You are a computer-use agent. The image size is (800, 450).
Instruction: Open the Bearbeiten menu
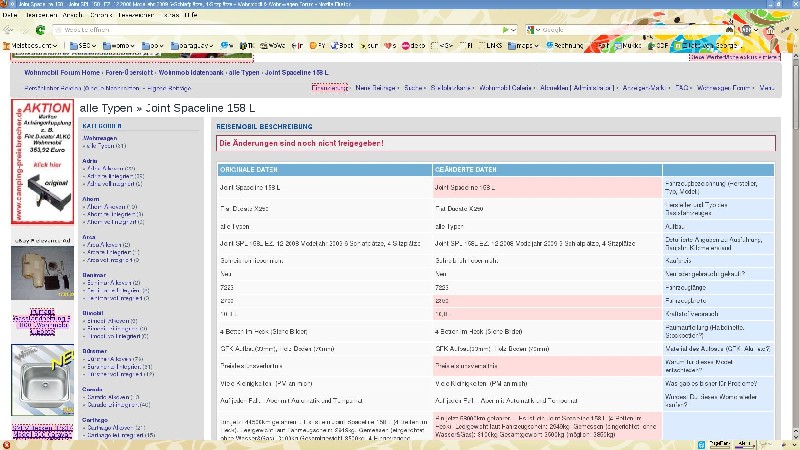[41, 15]
